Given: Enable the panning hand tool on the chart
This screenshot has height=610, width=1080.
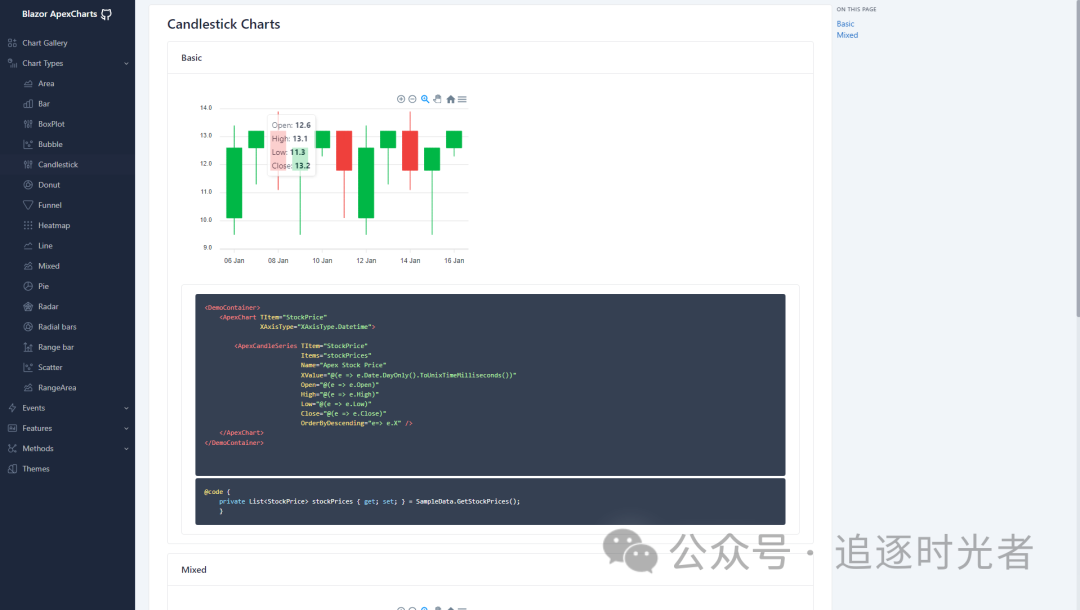Looking at the screenshot, I should point(437,99).
